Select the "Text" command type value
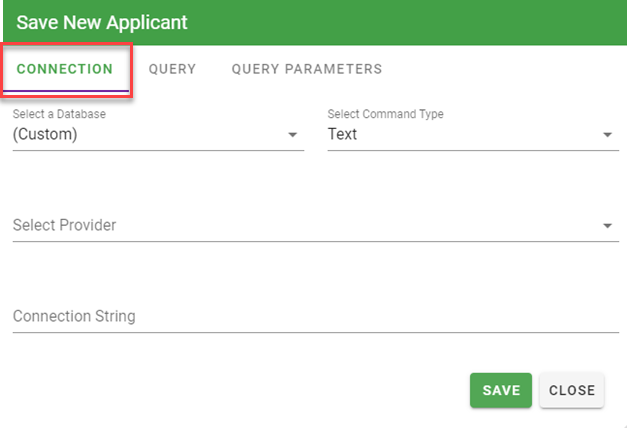 click(342, 134)
